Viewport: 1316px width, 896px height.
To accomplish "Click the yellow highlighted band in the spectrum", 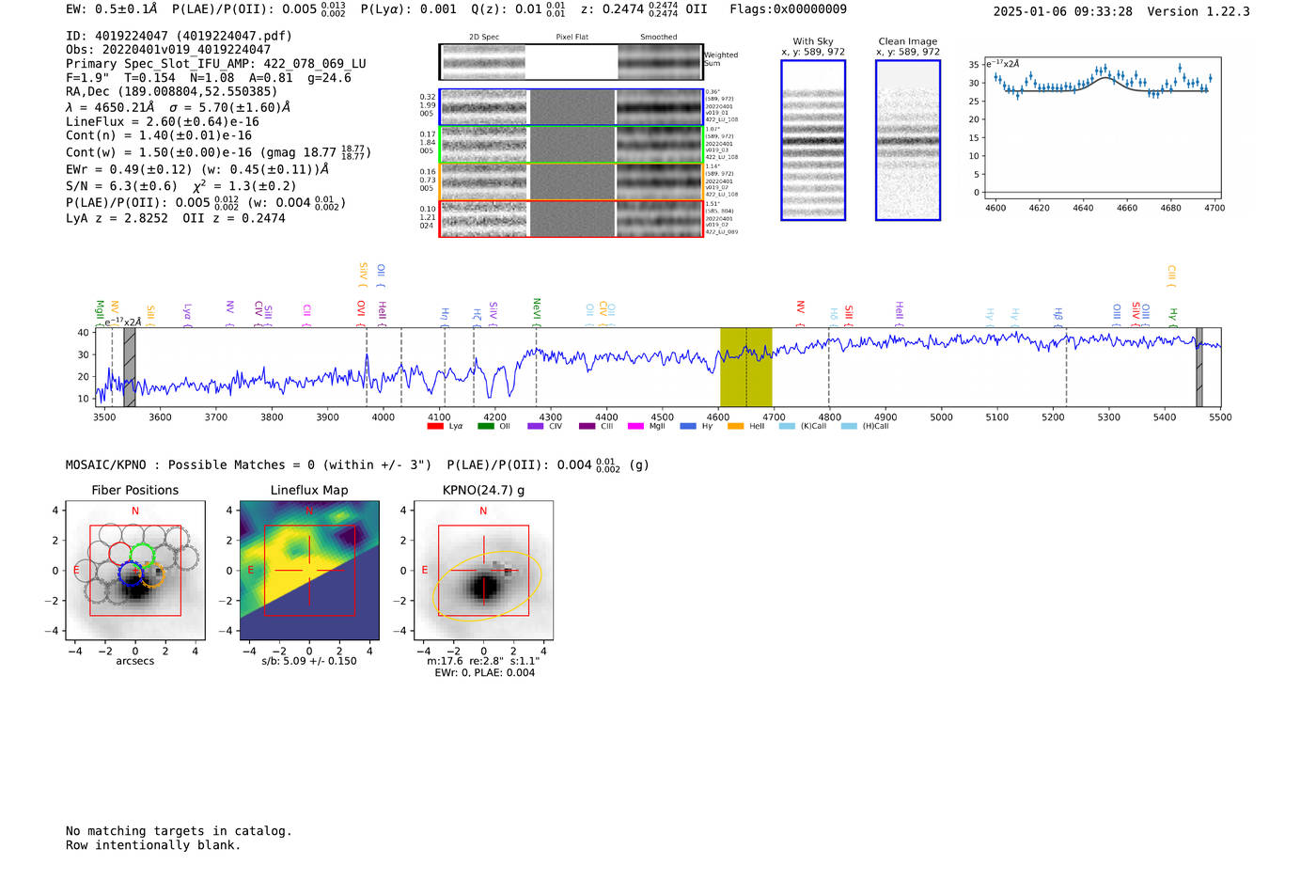I will click(x=745, y=367).
